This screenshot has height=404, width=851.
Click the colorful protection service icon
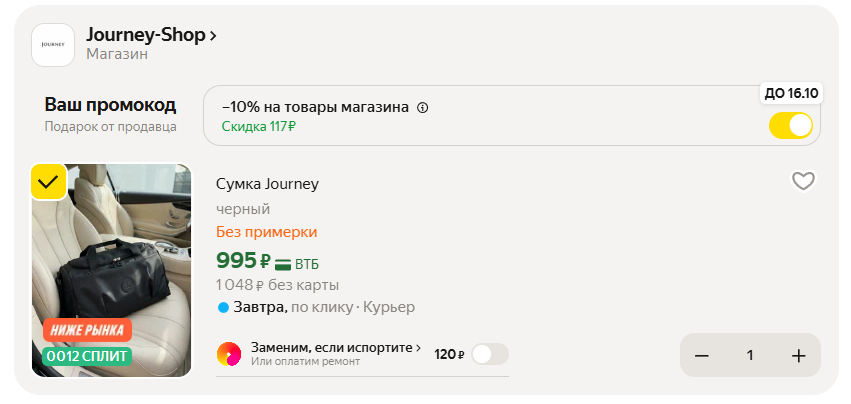coord(229,354)
